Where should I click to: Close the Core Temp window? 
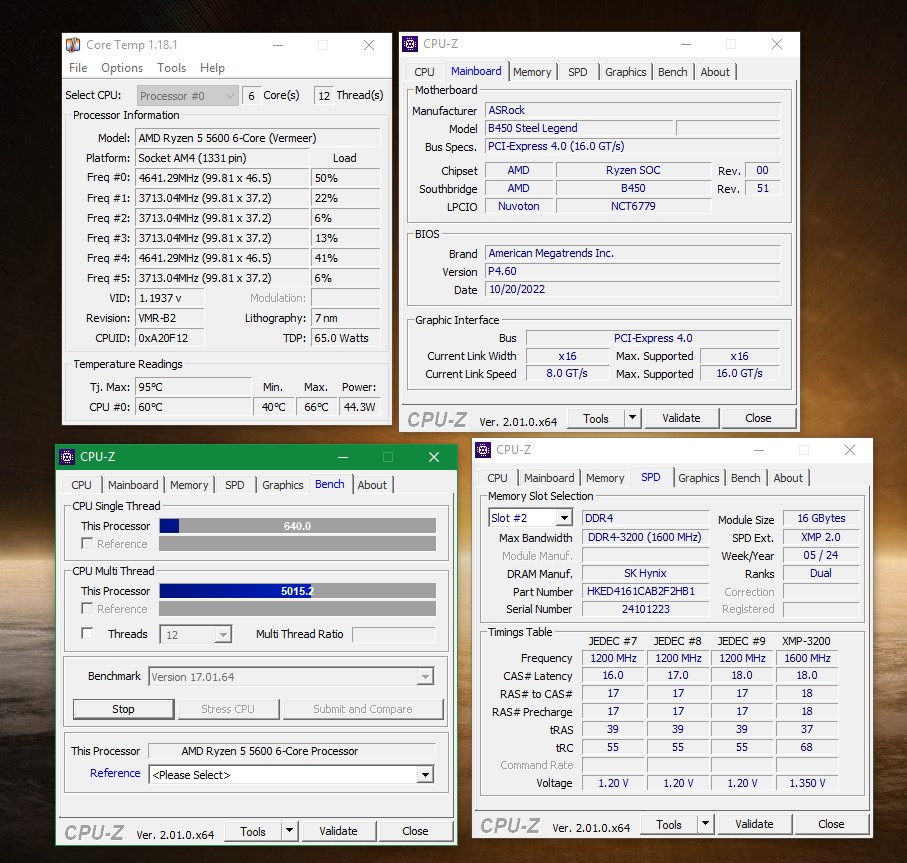(369, 45)
